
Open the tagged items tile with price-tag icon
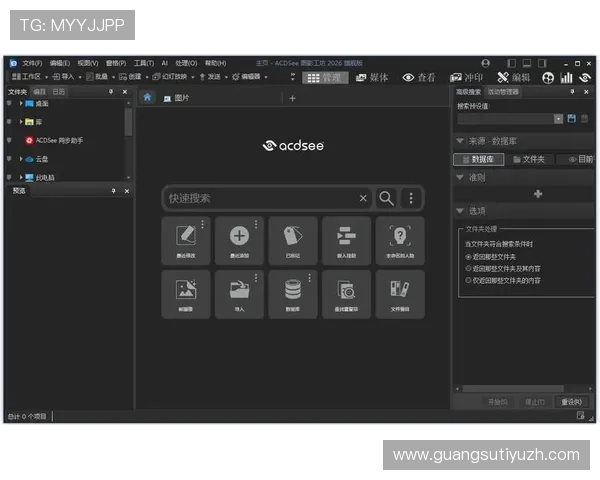(x=293, y=241)
